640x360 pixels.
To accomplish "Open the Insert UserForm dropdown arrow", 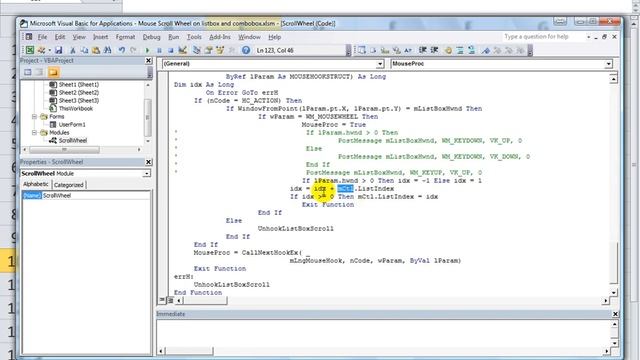I will click(49, 50).
